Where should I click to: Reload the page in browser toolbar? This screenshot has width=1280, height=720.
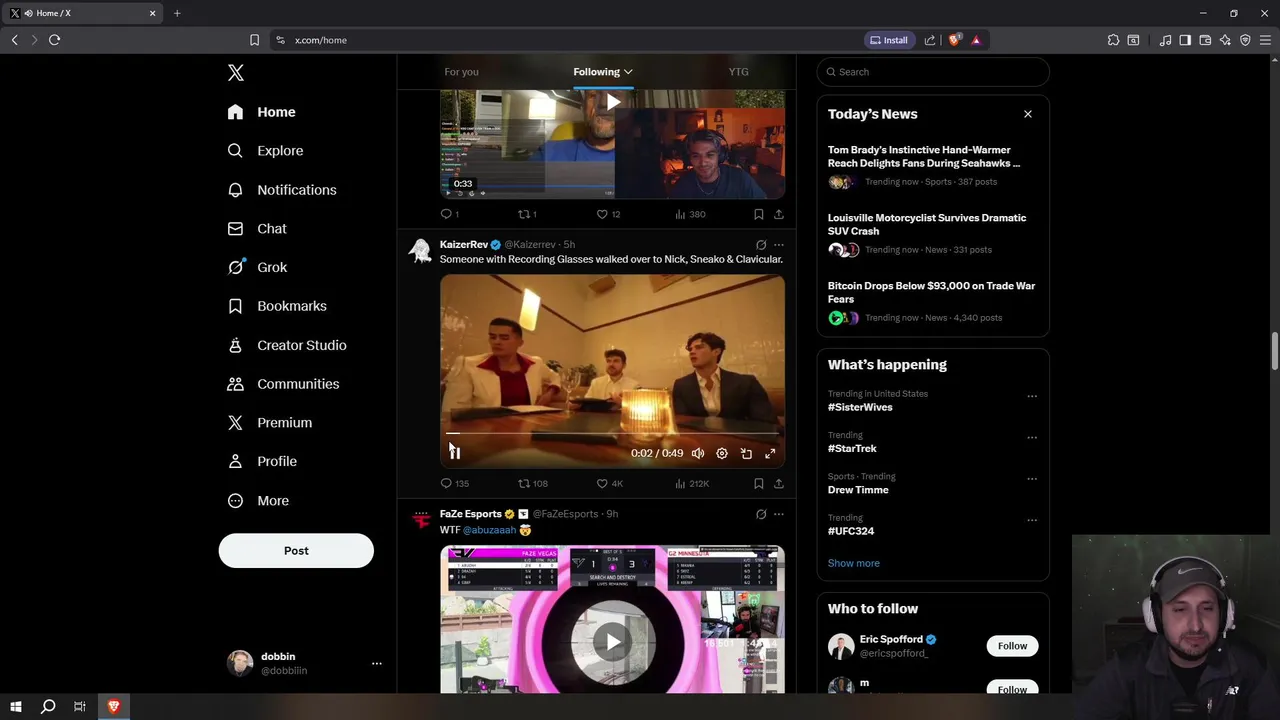54,40
